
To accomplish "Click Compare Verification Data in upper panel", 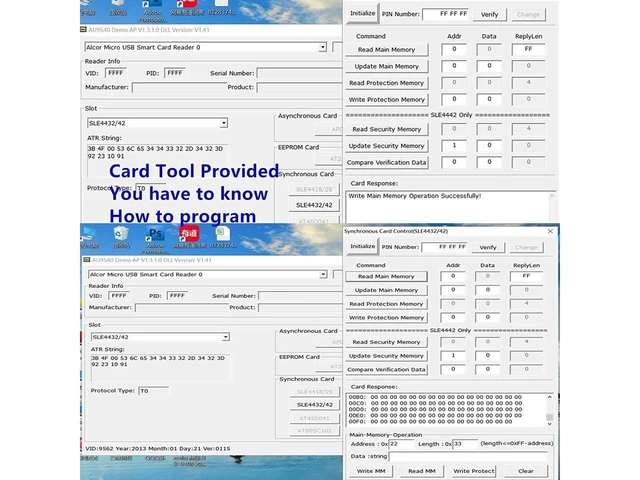I will point(387,162).
